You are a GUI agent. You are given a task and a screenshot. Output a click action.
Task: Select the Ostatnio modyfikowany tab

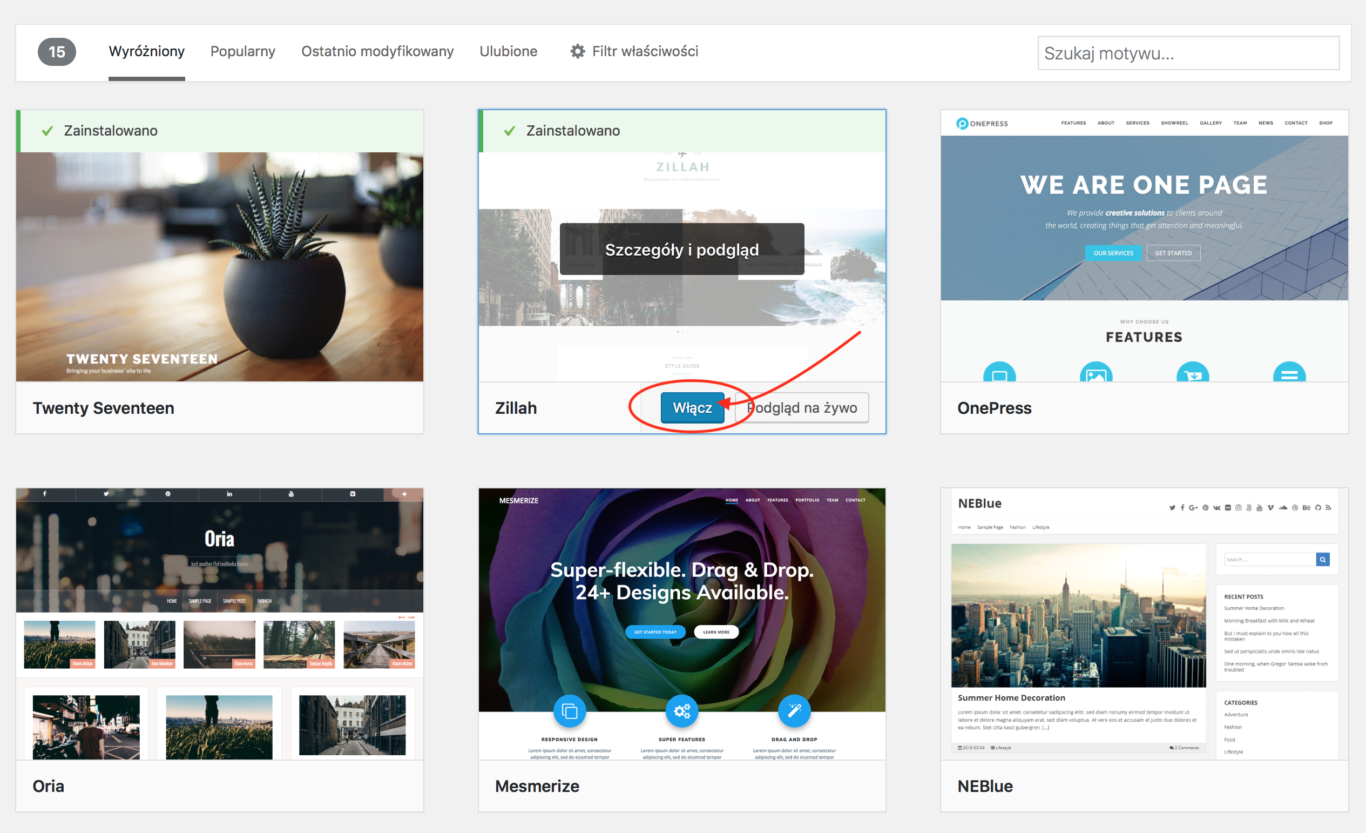(x=378, y=51)
